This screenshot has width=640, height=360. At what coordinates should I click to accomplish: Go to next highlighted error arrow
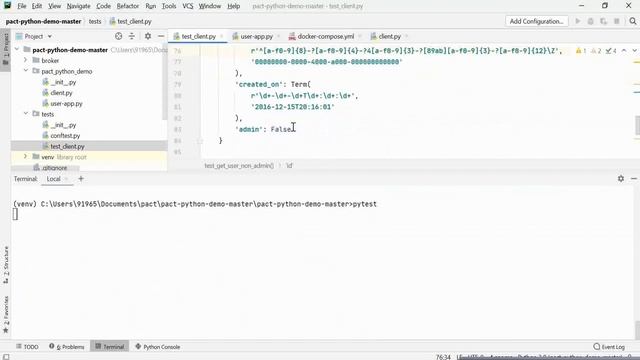click(x=634, y=51)
